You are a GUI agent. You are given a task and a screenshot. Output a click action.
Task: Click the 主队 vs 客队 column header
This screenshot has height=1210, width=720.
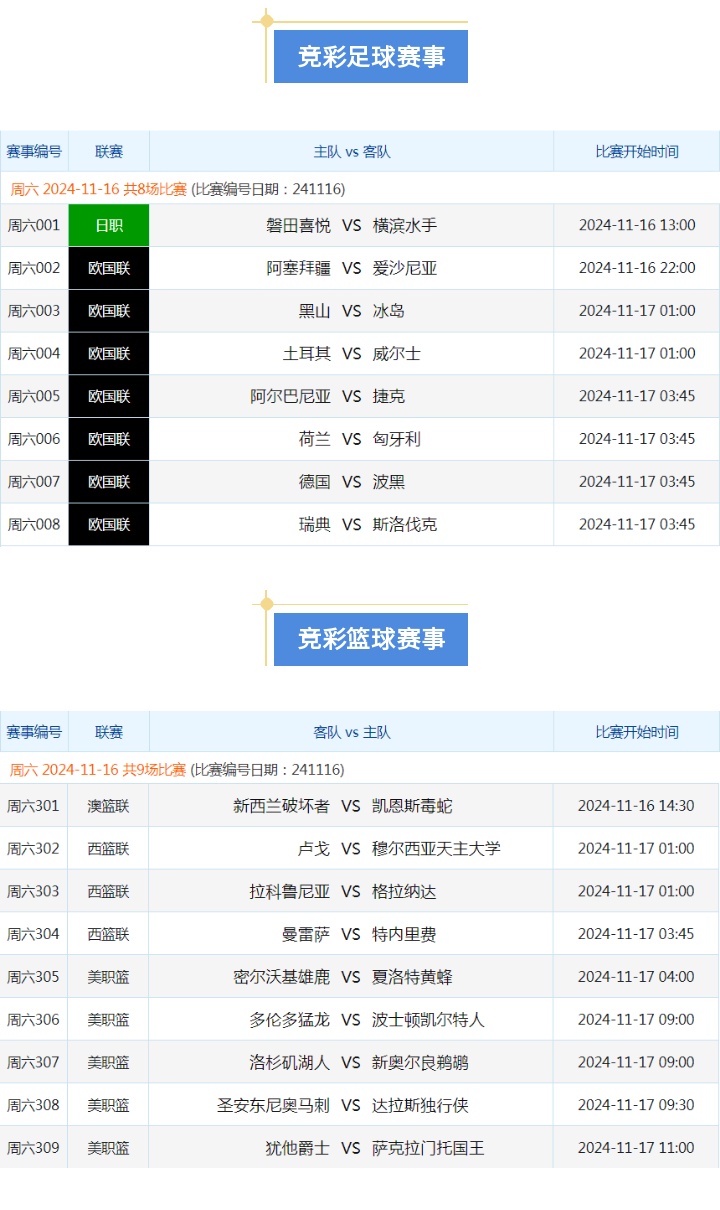point(352,152)
